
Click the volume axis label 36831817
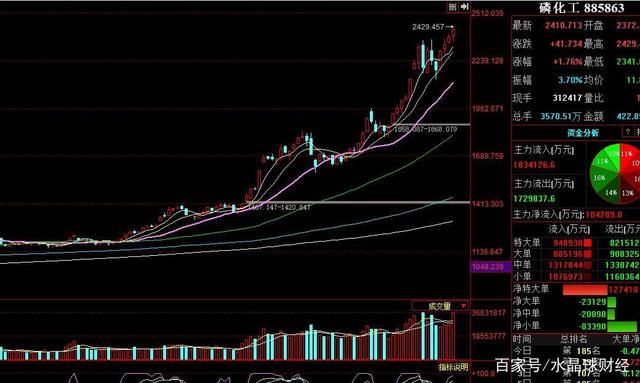pos(489,313)
